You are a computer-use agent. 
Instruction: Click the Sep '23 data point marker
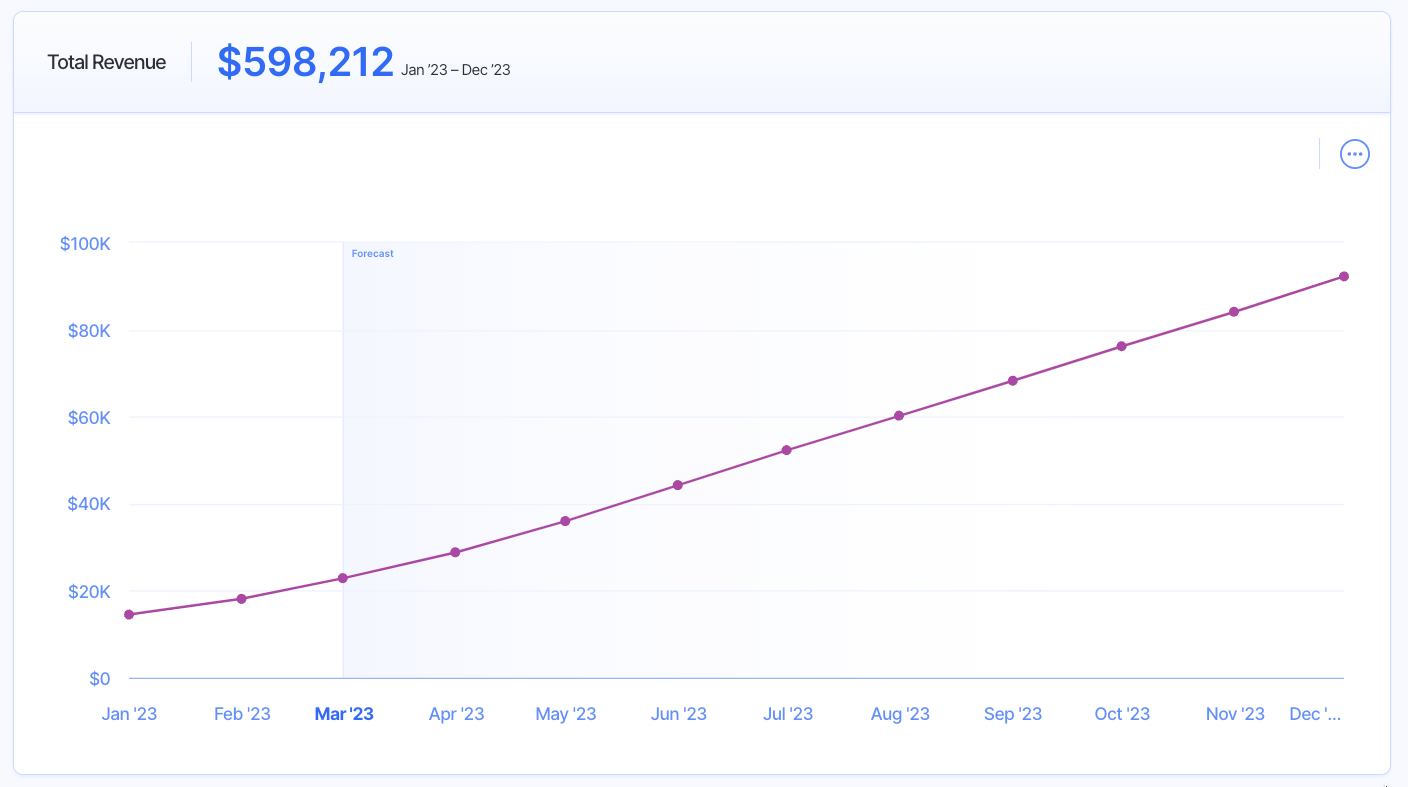pyautogui.click(x=1013, y=380)
